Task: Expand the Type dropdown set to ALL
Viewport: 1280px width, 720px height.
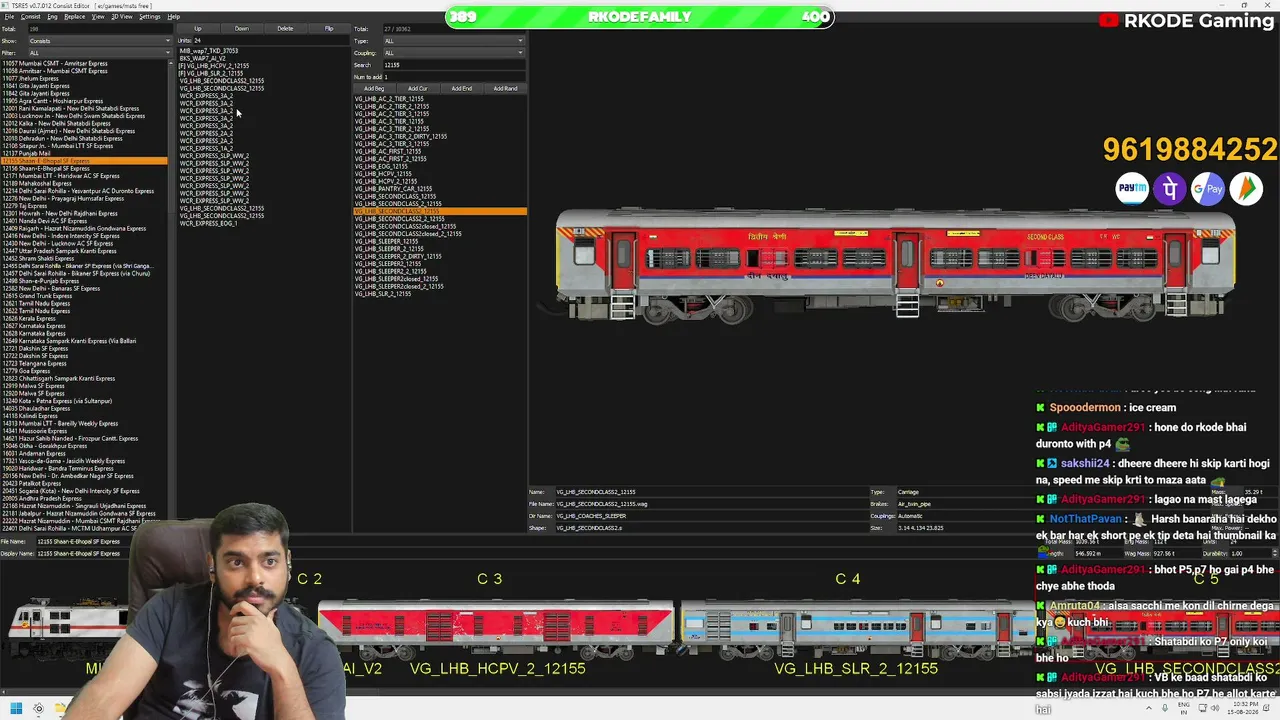Action: tap(454, 41)
